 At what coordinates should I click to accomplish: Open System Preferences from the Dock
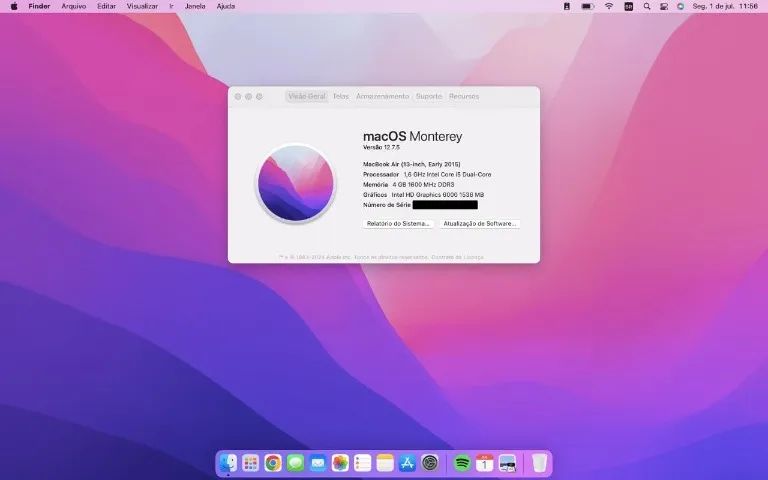(430, 462)
